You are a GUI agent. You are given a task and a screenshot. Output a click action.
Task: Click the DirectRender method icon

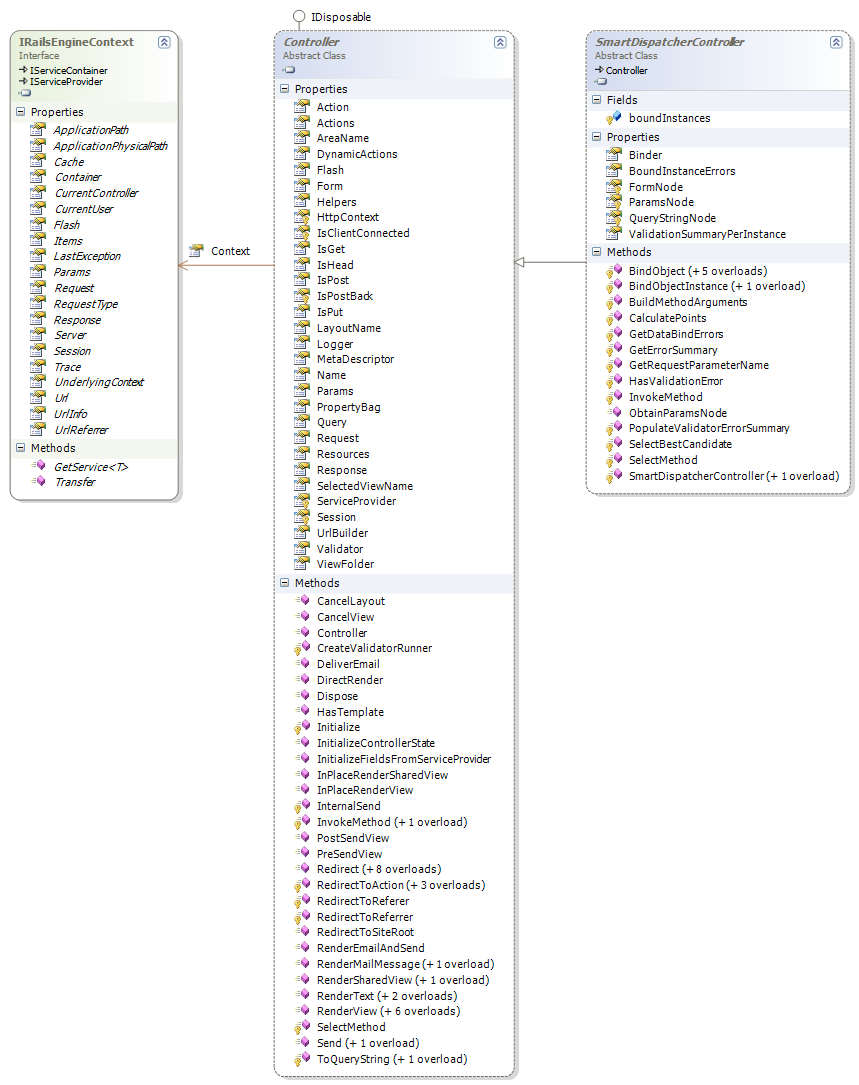click(x=302, y=680)
